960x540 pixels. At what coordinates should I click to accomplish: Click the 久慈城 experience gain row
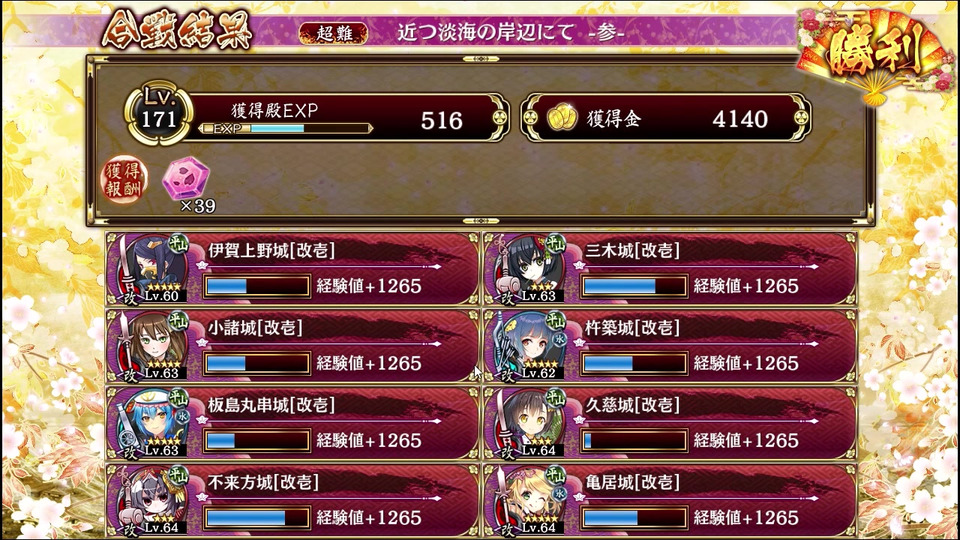tap(670, 423)
